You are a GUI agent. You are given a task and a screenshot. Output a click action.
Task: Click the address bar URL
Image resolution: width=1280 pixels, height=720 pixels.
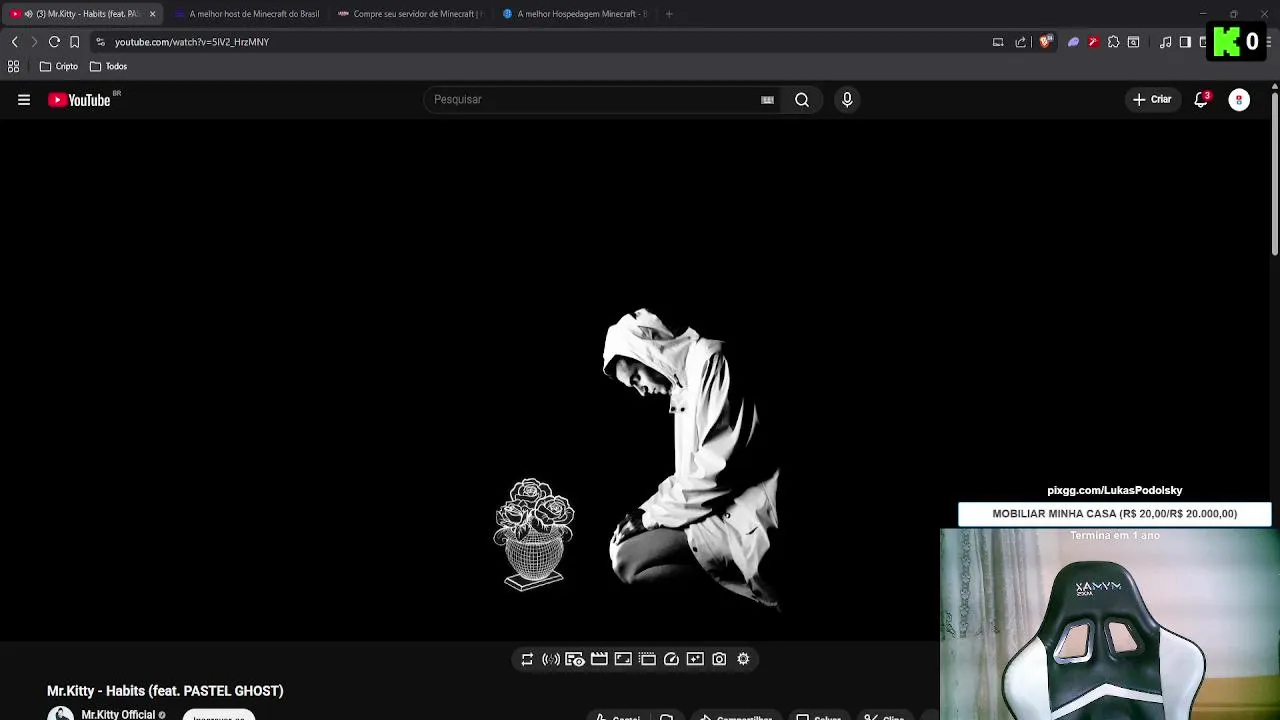coord(191,42)
